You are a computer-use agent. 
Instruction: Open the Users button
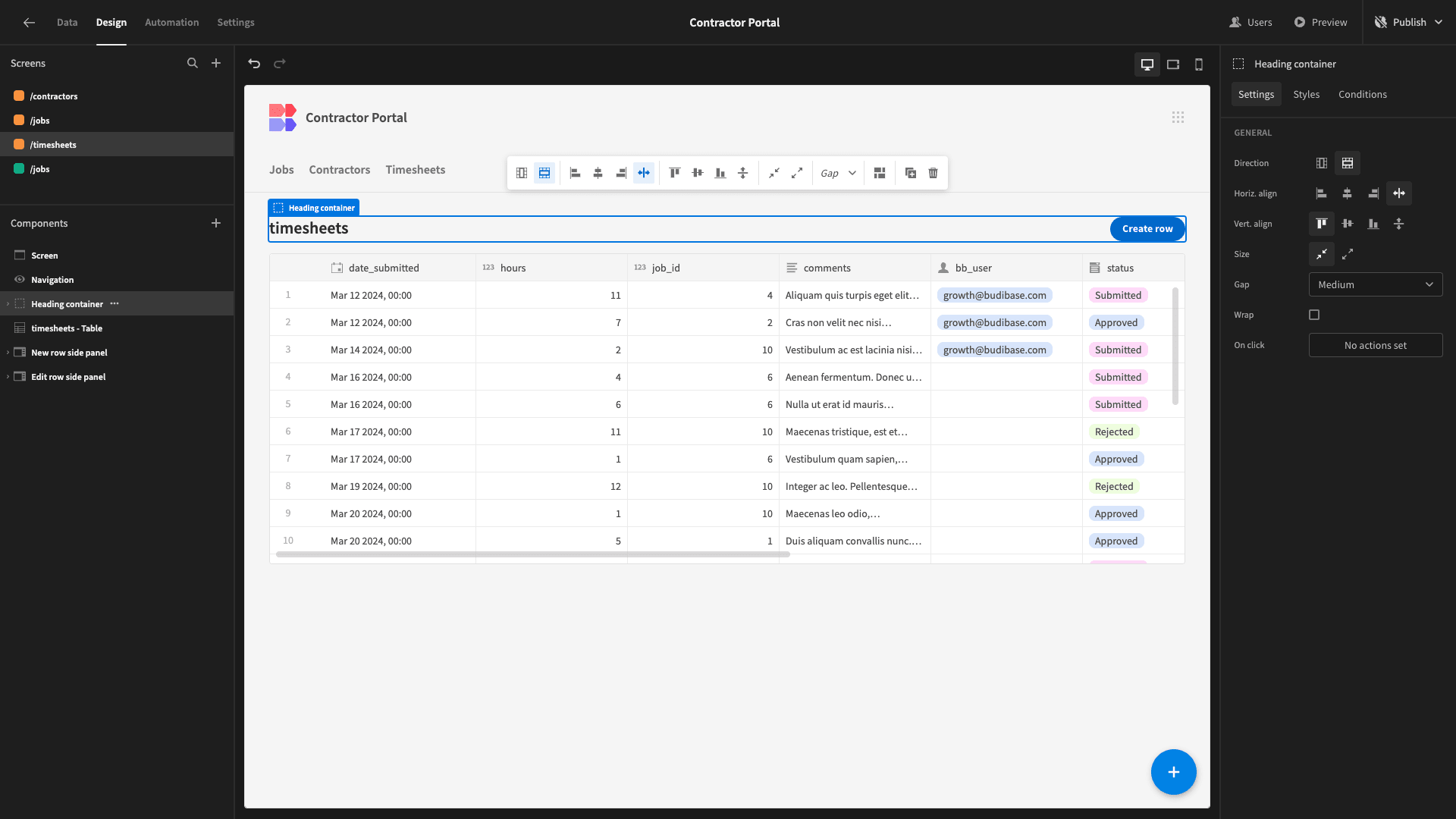point(1251,23)
